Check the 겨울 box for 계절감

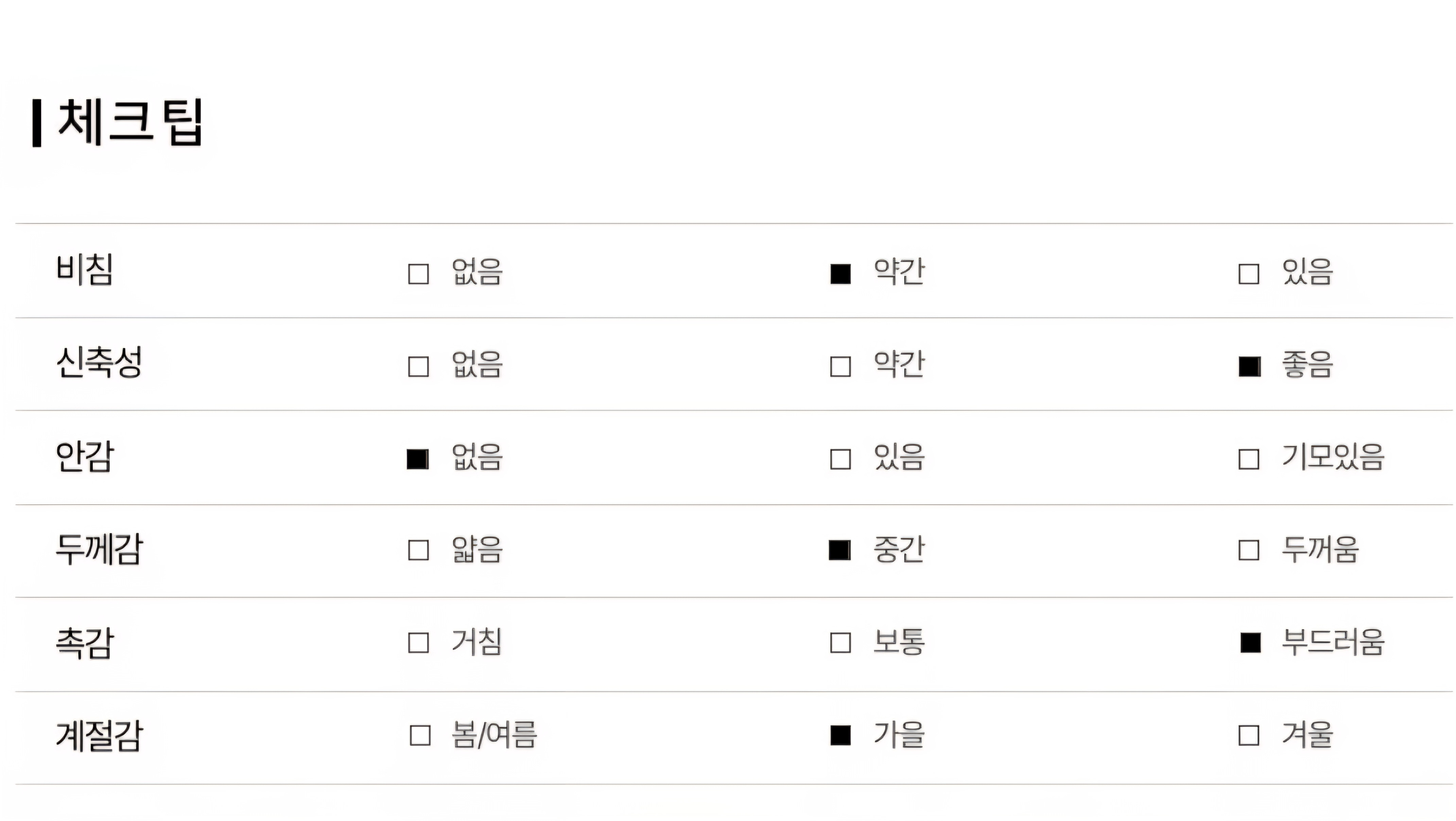point(1249,736)
